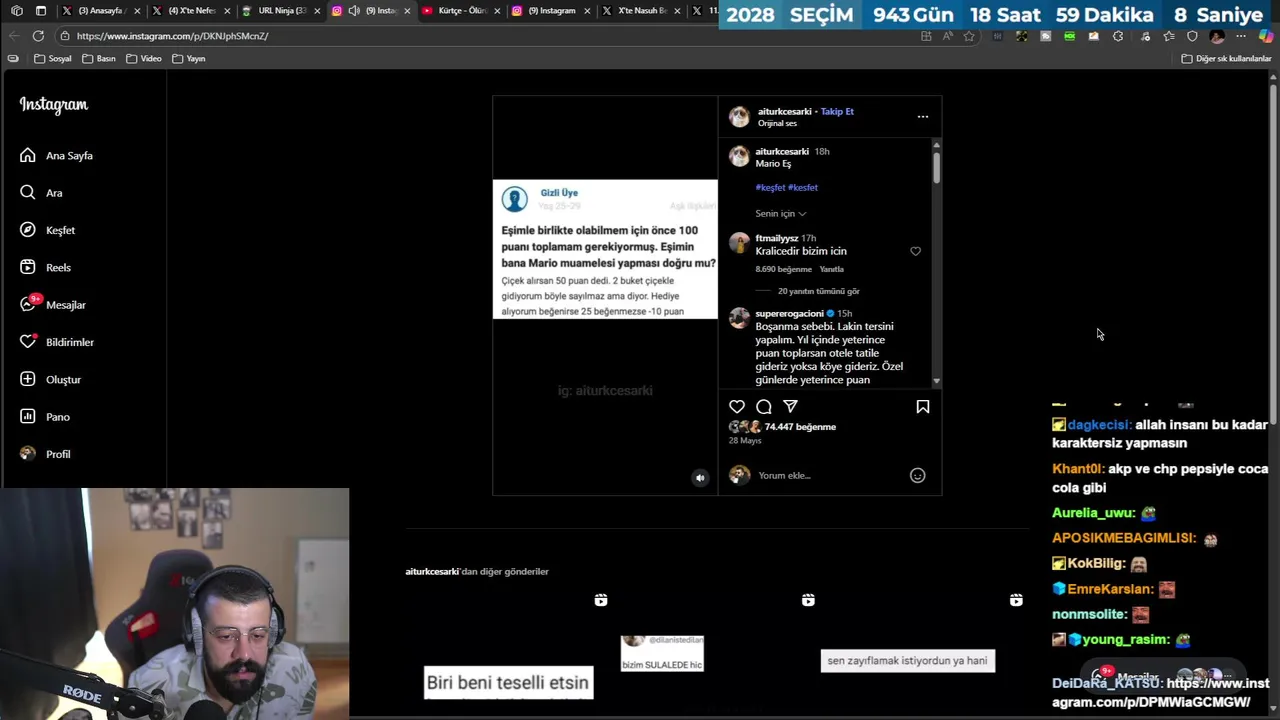The width and height of the screenshot is (1280, 720).
Task: Click the comment bubble icon
Action: [x=764, y=406]
